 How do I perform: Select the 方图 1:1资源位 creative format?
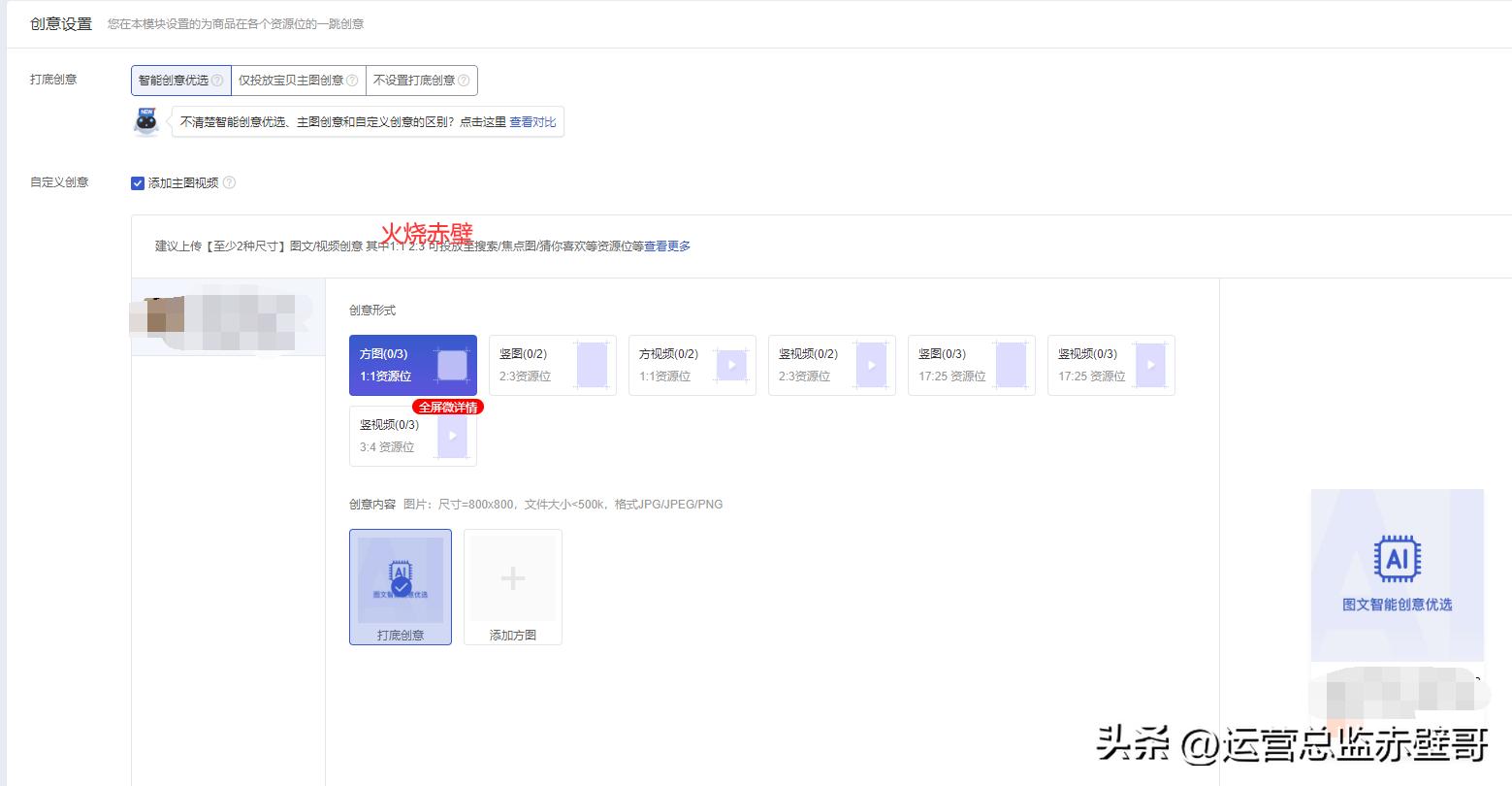tap(412, 365)
